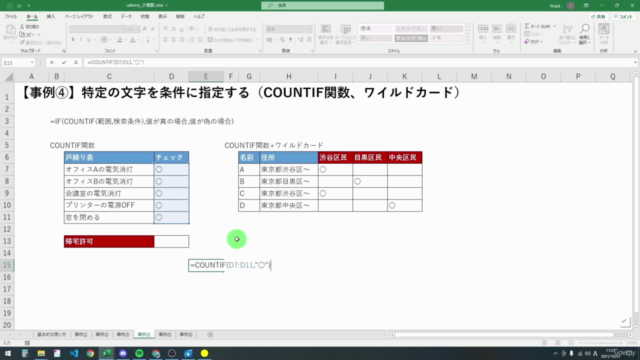The image size is (640, 360).
Task: Open Windows Start menu
Action: 8,353
